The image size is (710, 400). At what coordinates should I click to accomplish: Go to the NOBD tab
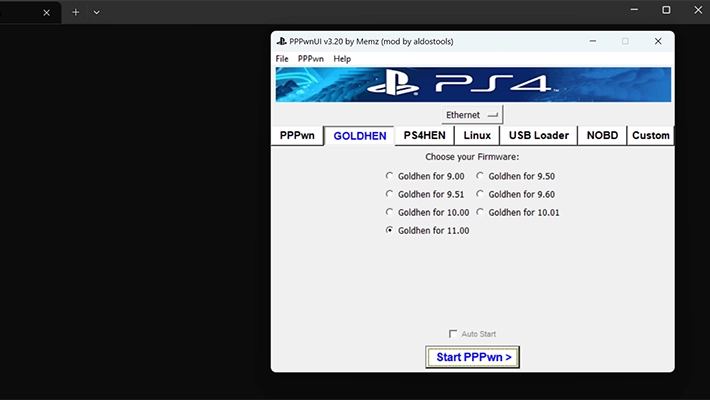[x=602, y=135]
